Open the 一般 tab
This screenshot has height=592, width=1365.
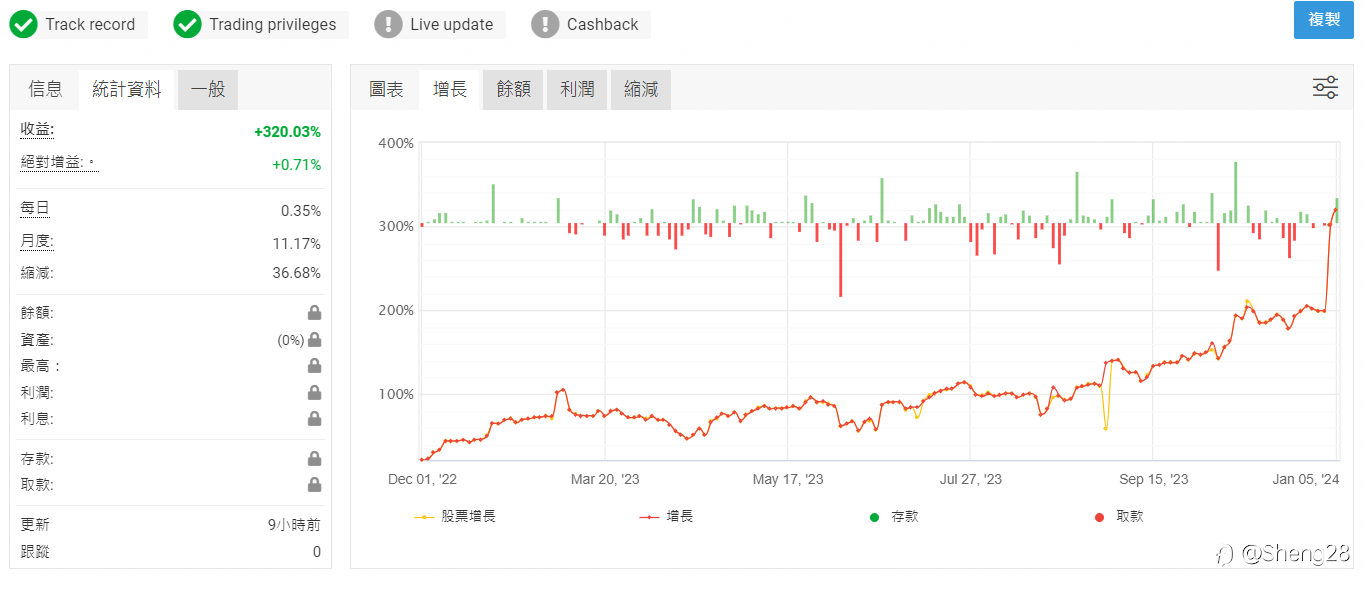click(x=208, y=89)
